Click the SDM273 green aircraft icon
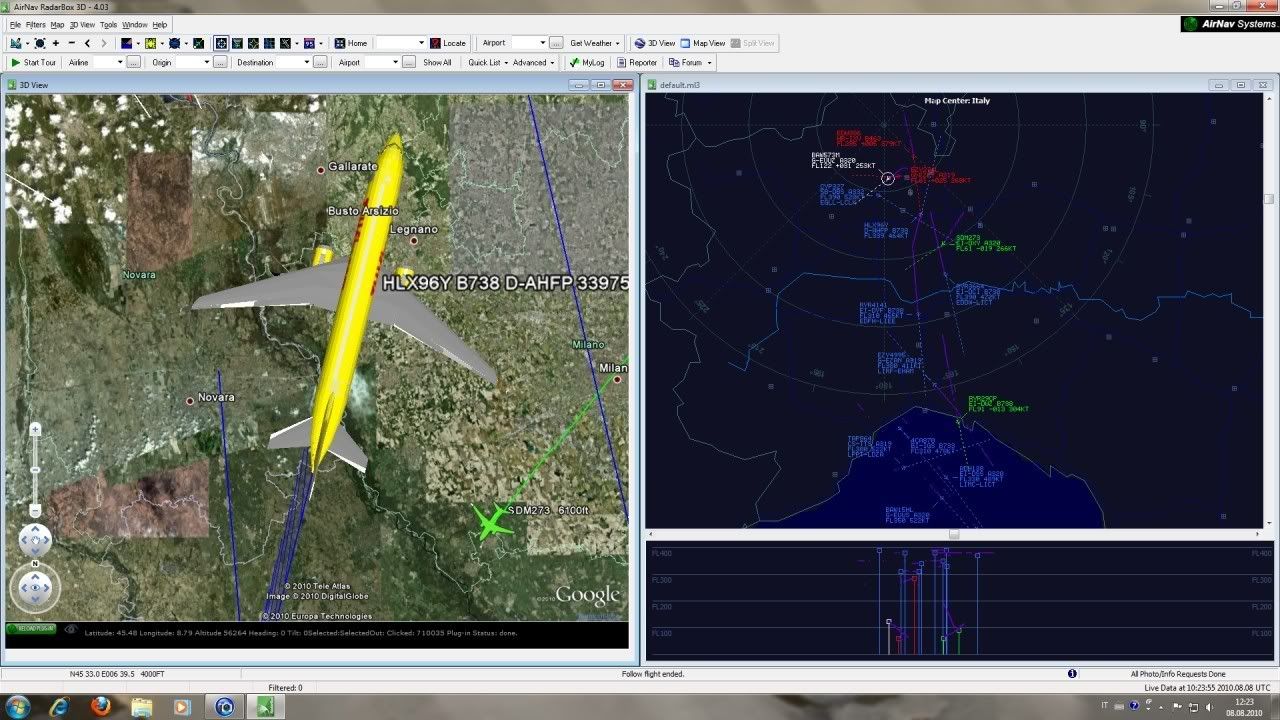Screen dimensions: 1280x720 [x=490, y=522]
